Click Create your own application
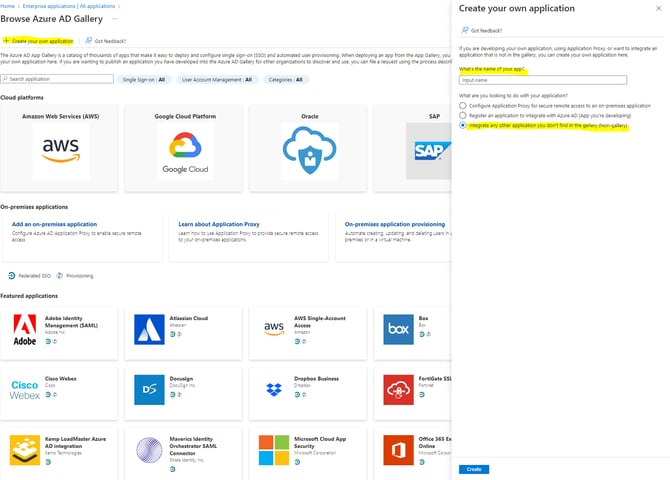670x480 pixels. click(38, 41)
